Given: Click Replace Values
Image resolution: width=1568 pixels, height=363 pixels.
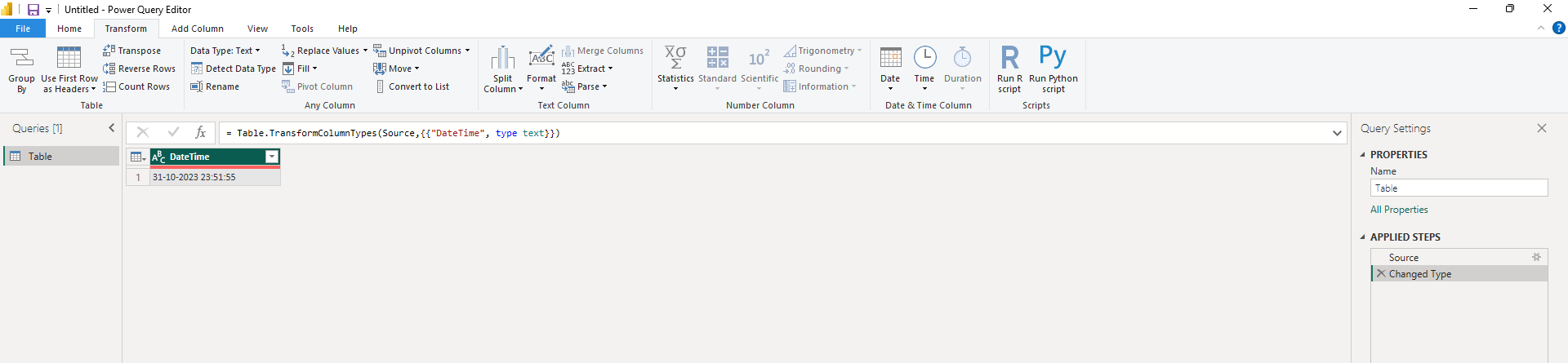Looking at the screenshot, I should click(x=324, y=51).
